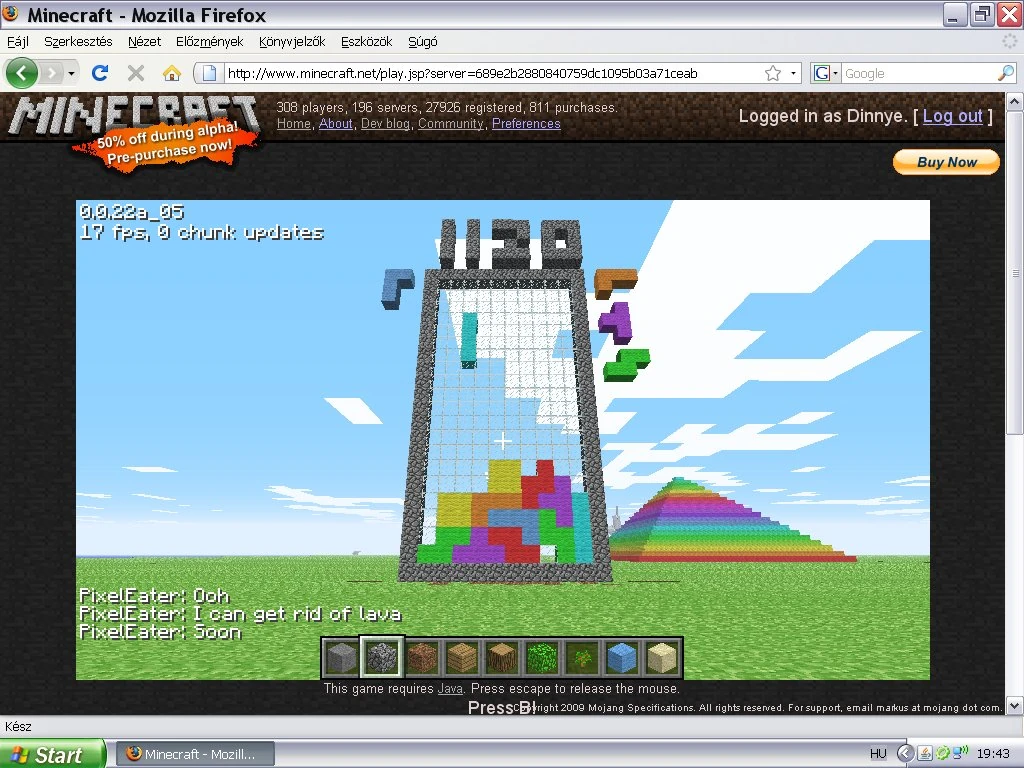Select the sapling item in the hotbar
1024x768 pixels.
tap(582, 657)
